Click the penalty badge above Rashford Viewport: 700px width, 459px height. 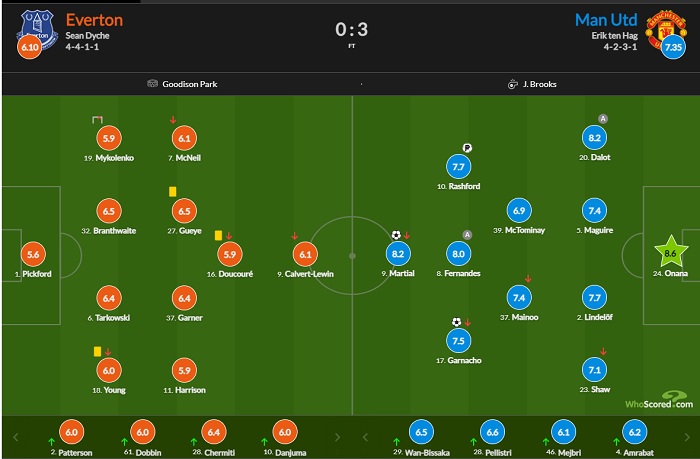click(x=467, y=147)
